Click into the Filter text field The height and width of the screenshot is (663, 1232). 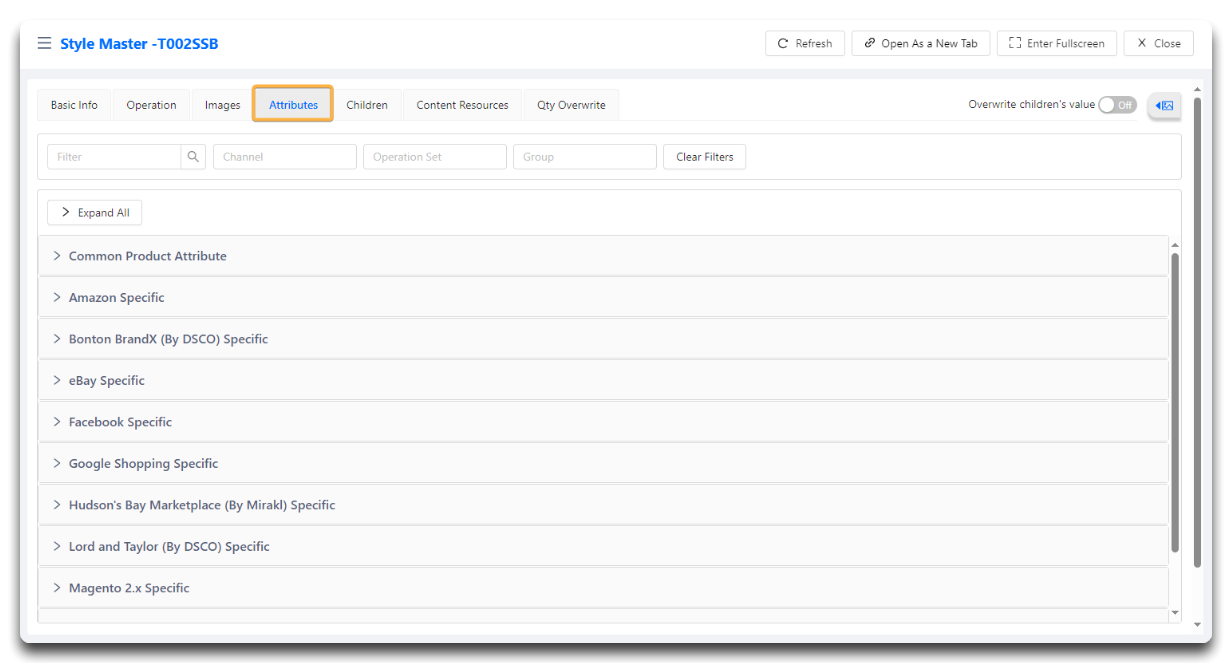pyautogui.click(x=114, y=157)
